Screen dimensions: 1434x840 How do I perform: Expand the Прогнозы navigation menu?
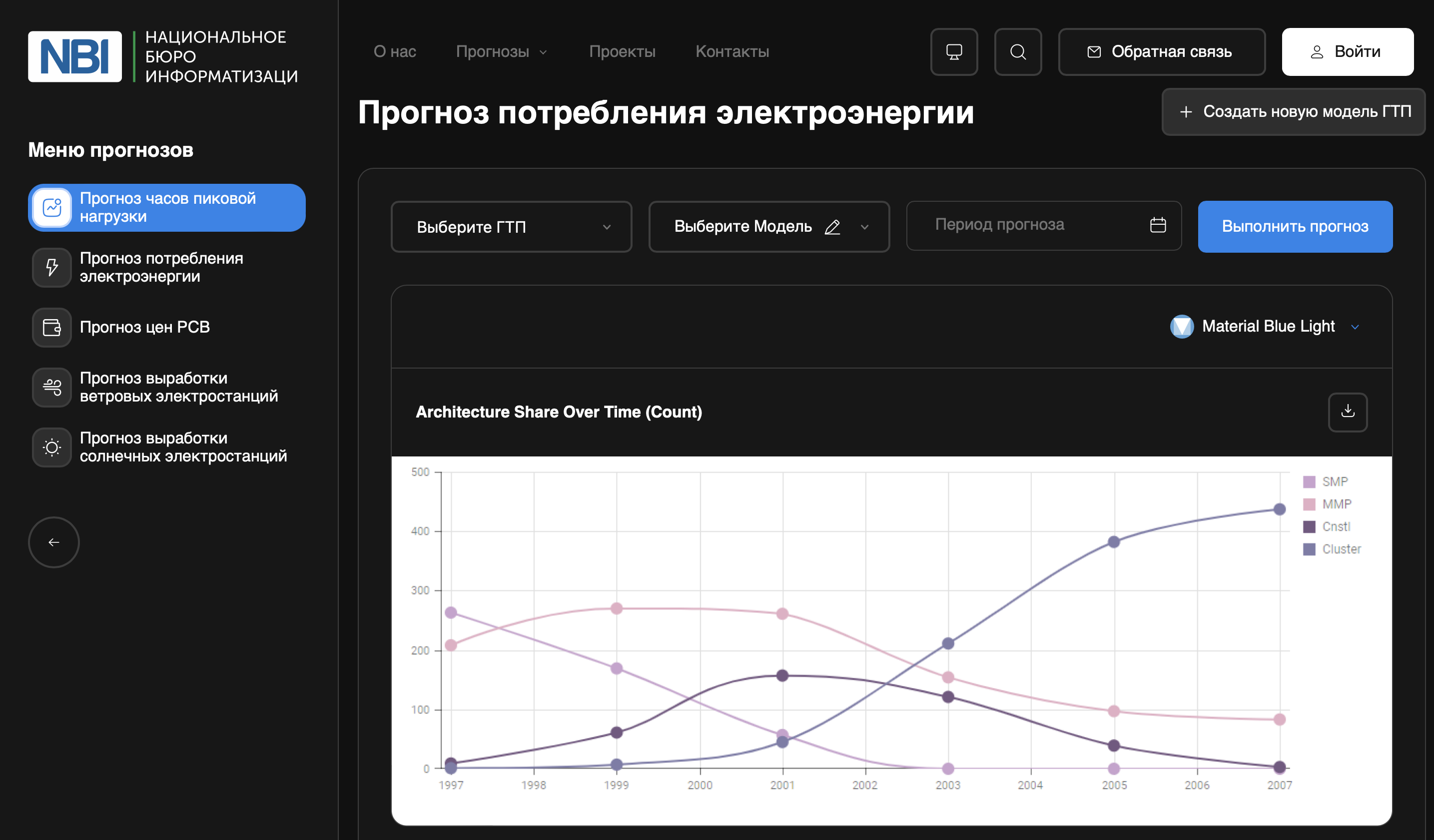coord(501,52)
